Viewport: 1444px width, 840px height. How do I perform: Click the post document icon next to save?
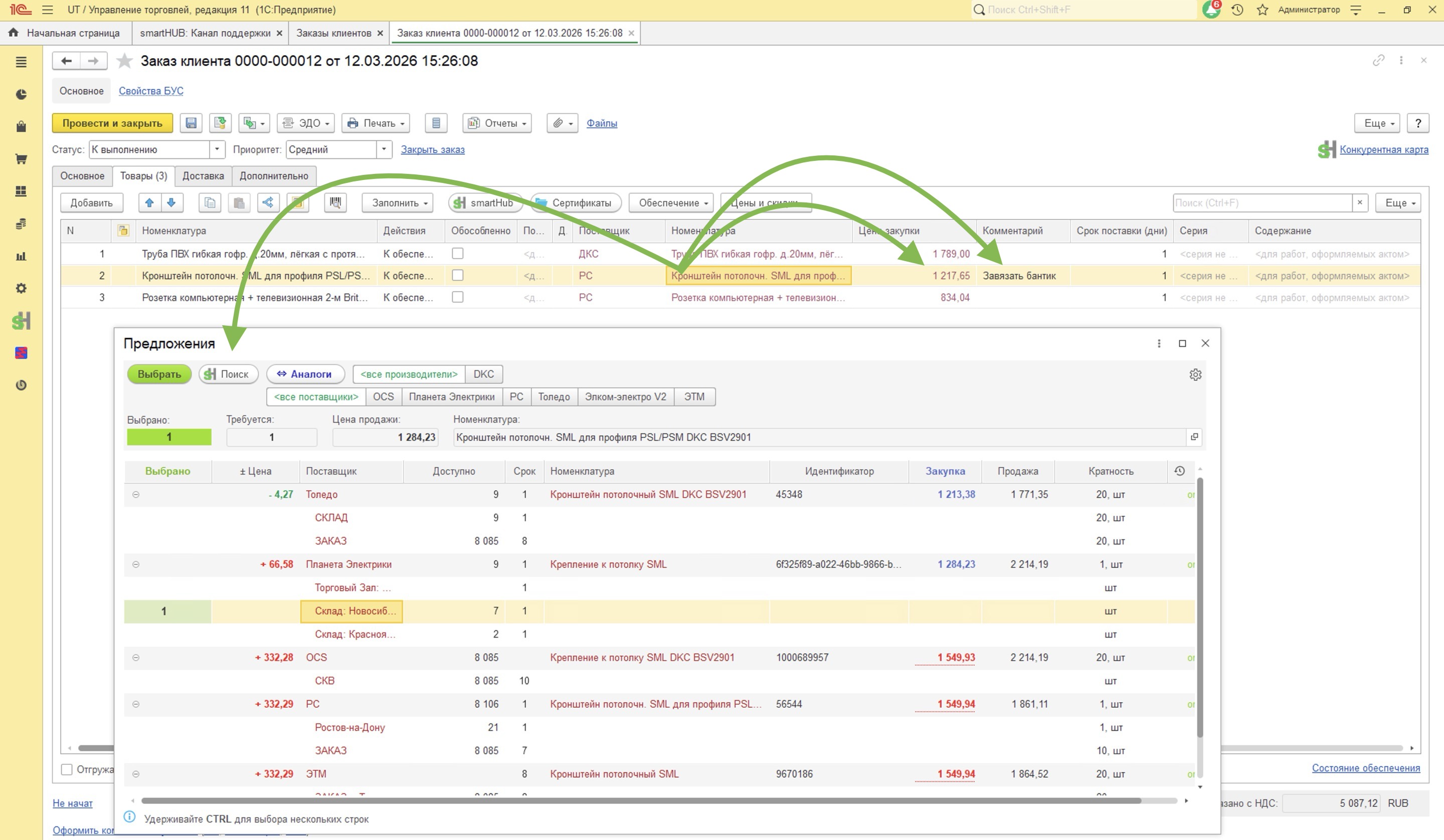click(x=220, y=123)
